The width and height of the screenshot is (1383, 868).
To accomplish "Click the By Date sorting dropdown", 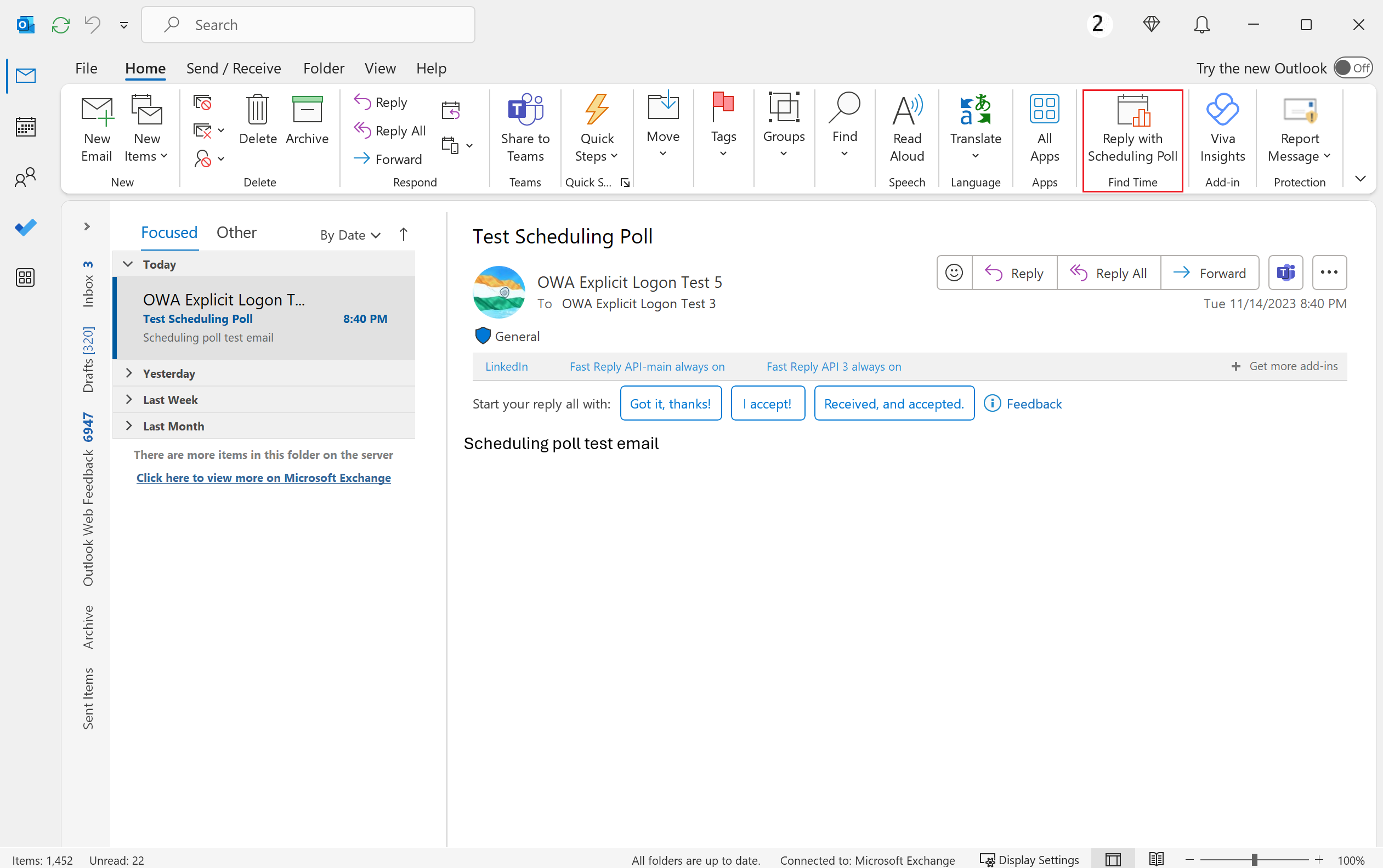I will [x=350, y=233].
